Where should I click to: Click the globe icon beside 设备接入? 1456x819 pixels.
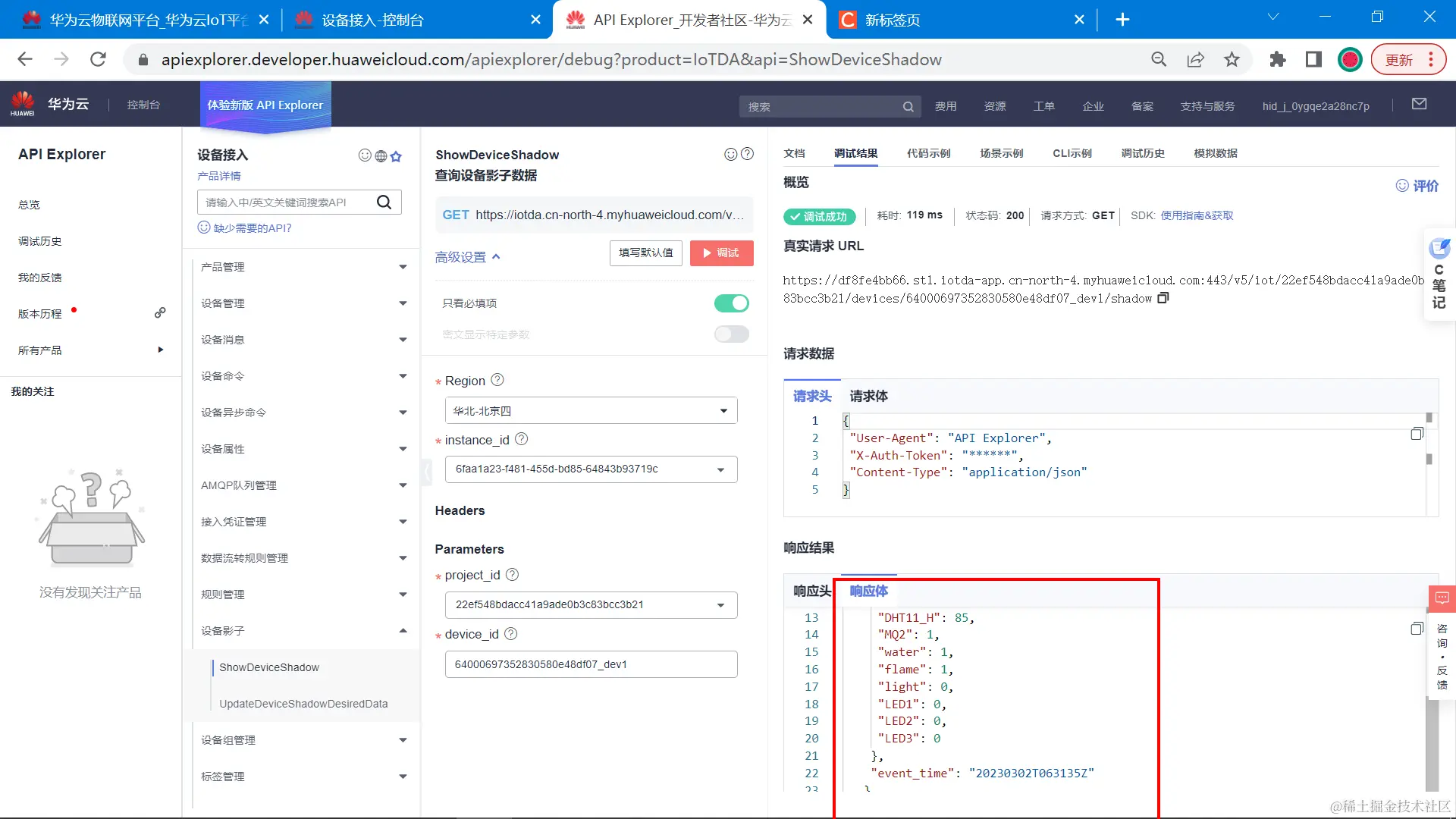pos(381,156)
